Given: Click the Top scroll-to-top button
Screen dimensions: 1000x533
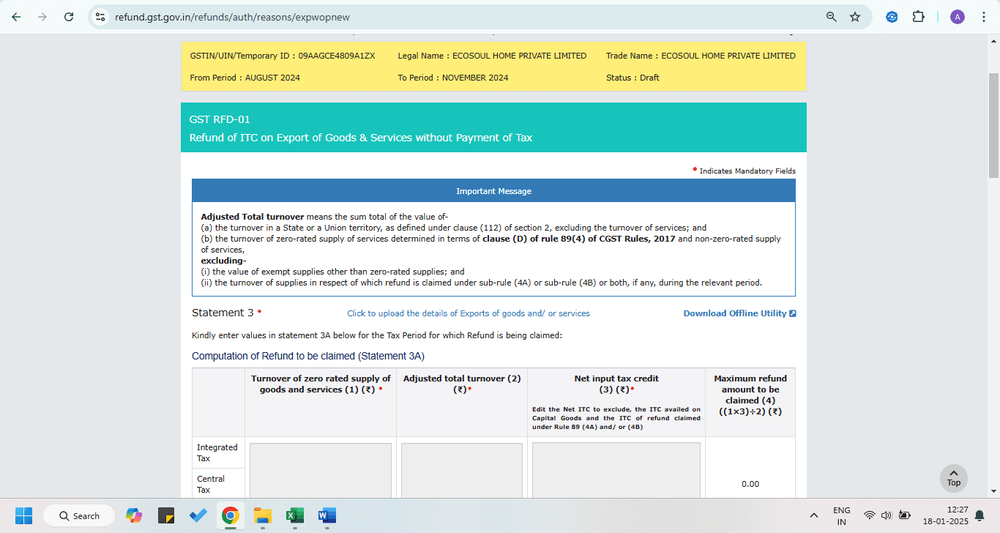Looking at the screenshot, I should pyautogui.click(x=953, y=478).
